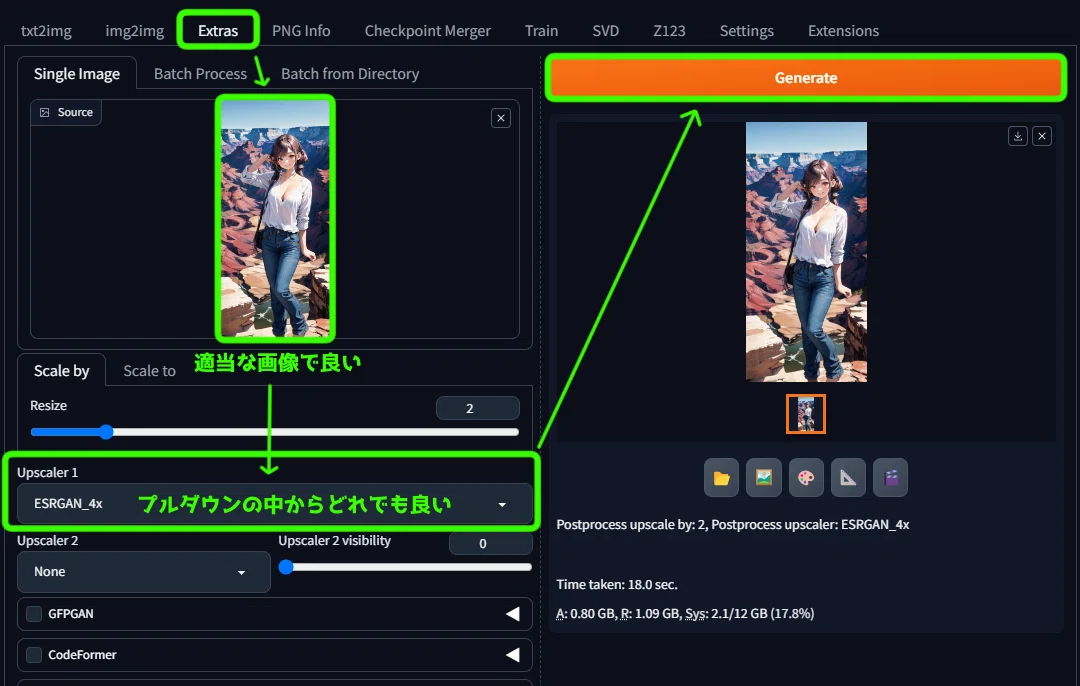The height and width of the screenshot is (686, 1080).
Task: Switch to the img2img tab
Action: 134,31
